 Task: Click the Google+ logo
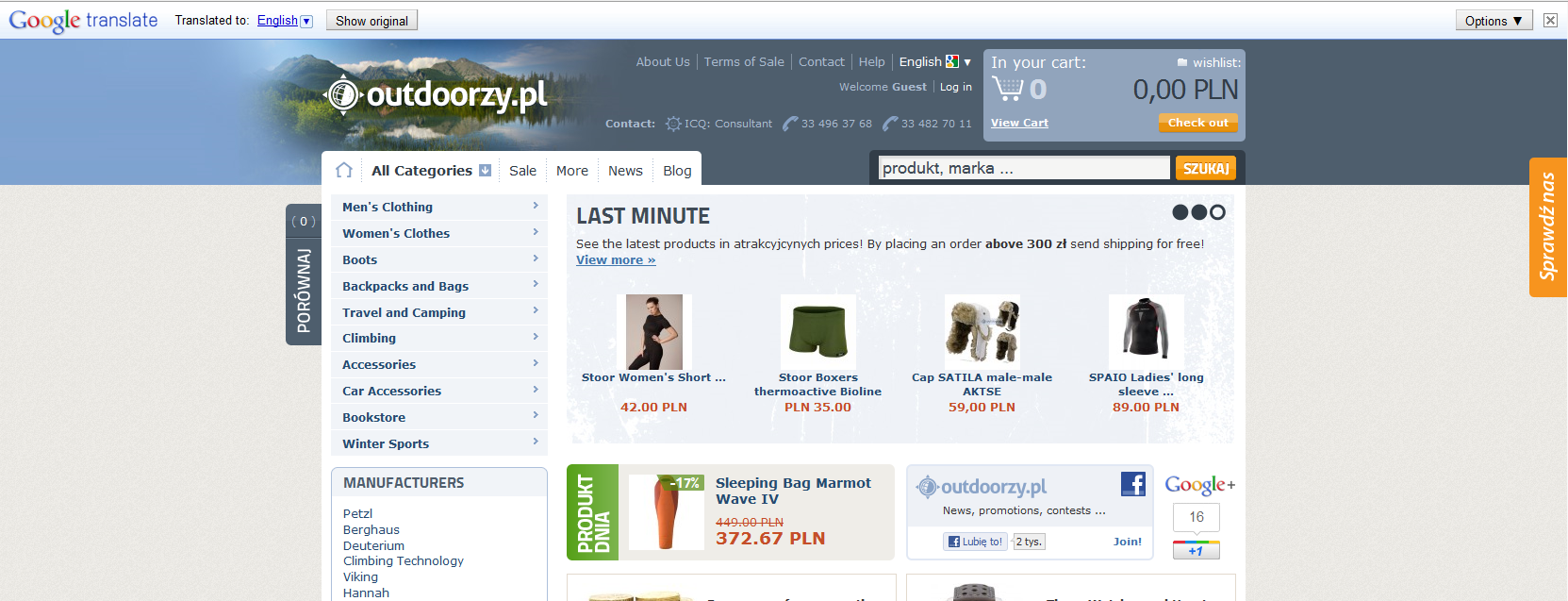pos(1199,485)
